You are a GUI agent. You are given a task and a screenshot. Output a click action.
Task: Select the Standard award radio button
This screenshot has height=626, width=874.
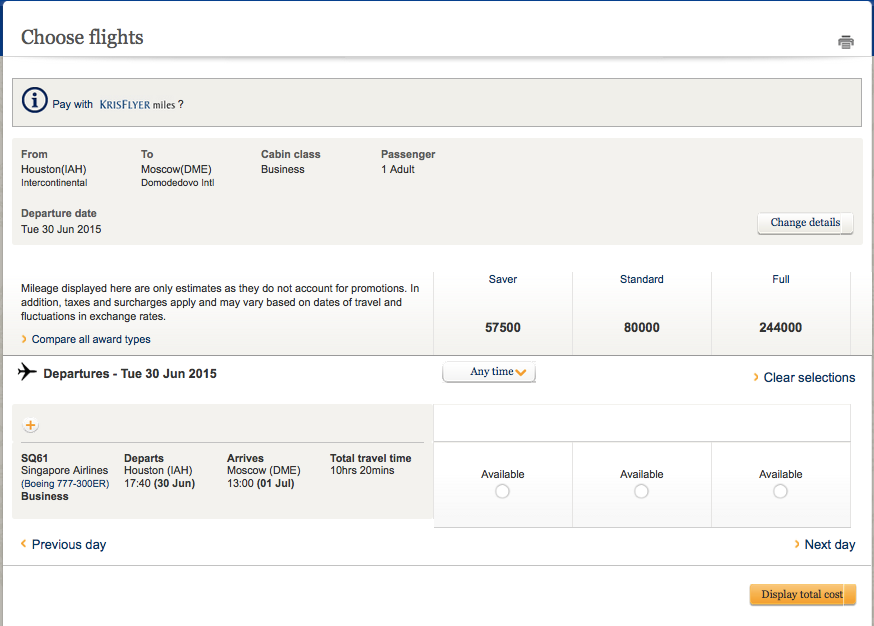[x=641, y=491]
